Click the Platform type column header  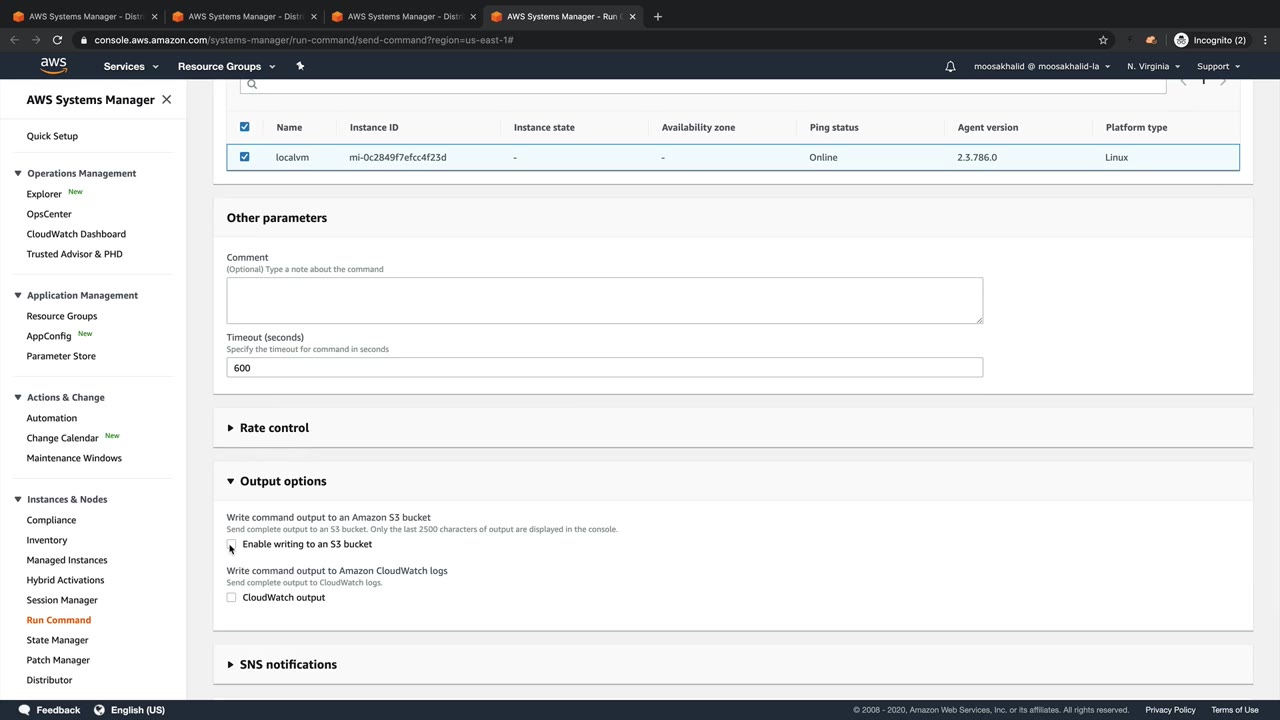click(1136, 127)
